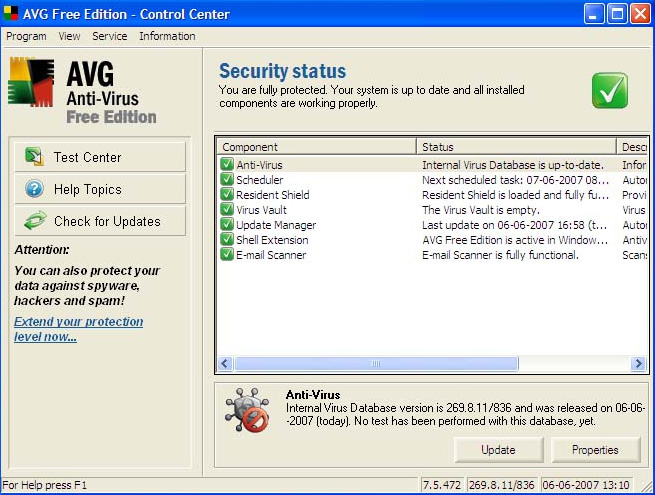Click the Virus Vault green check icon

[227, 209]
